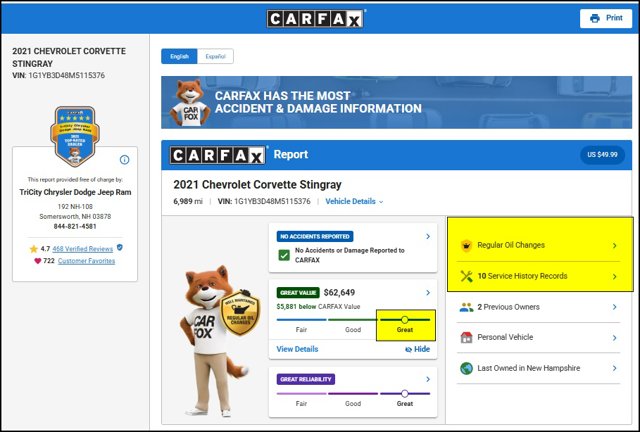Click the oil can shield icon
The width and height of the screenshot is (640, 432).
[466, 245]
